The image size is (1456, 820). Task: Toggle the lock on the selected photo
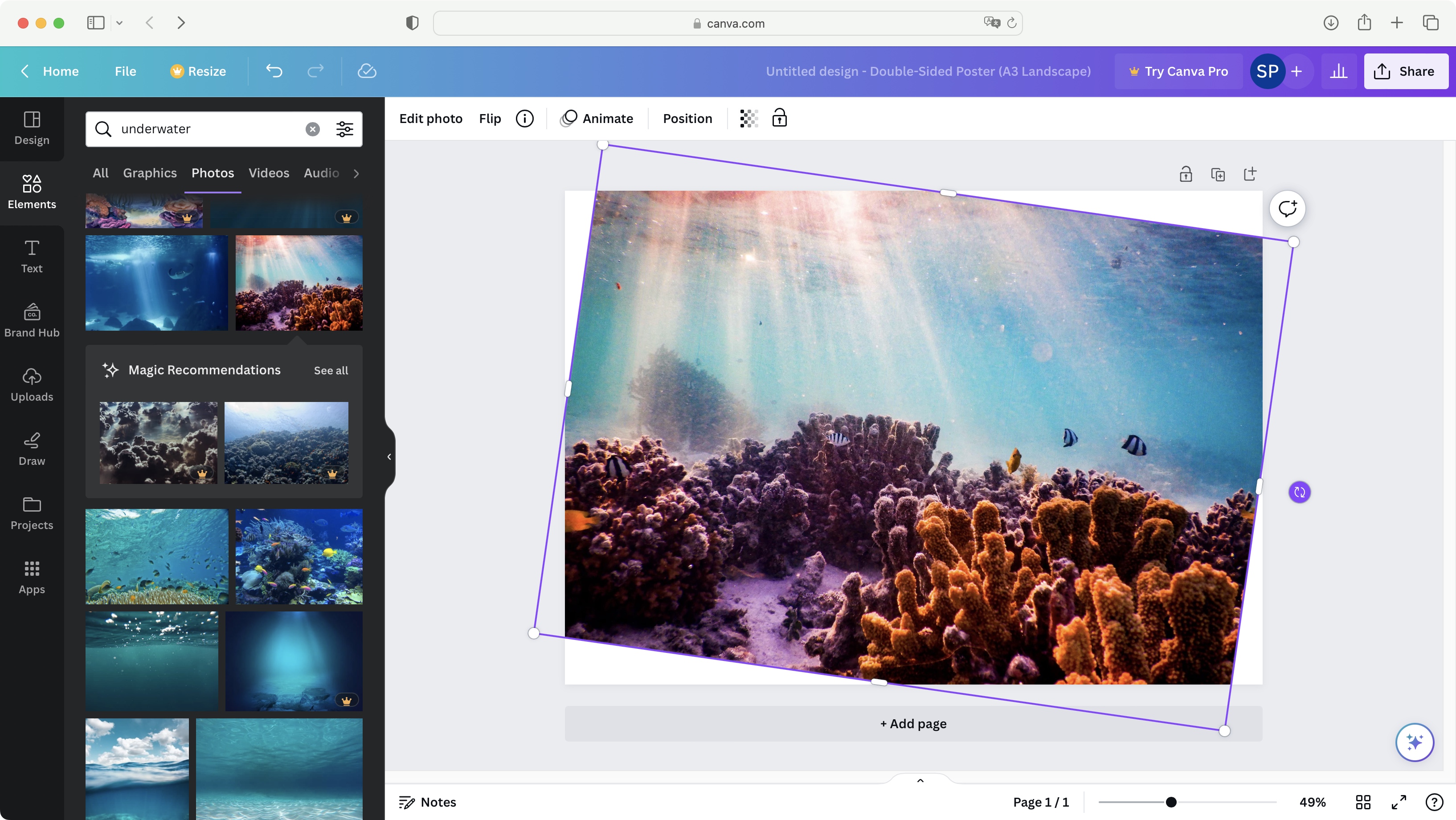pyautogui.click(x=779, y=118)
